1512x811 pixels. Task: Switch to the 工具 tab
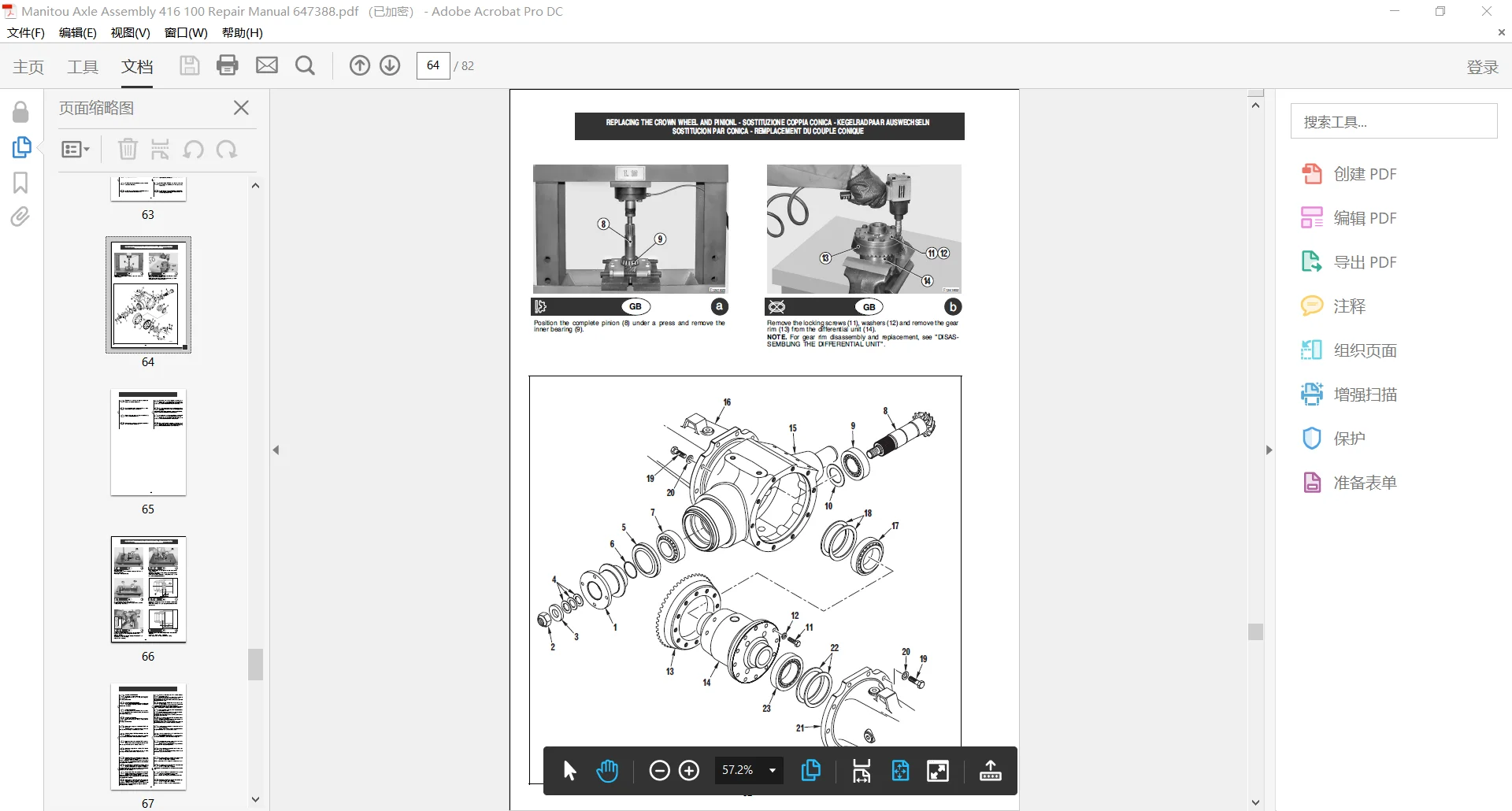point(83,67)
